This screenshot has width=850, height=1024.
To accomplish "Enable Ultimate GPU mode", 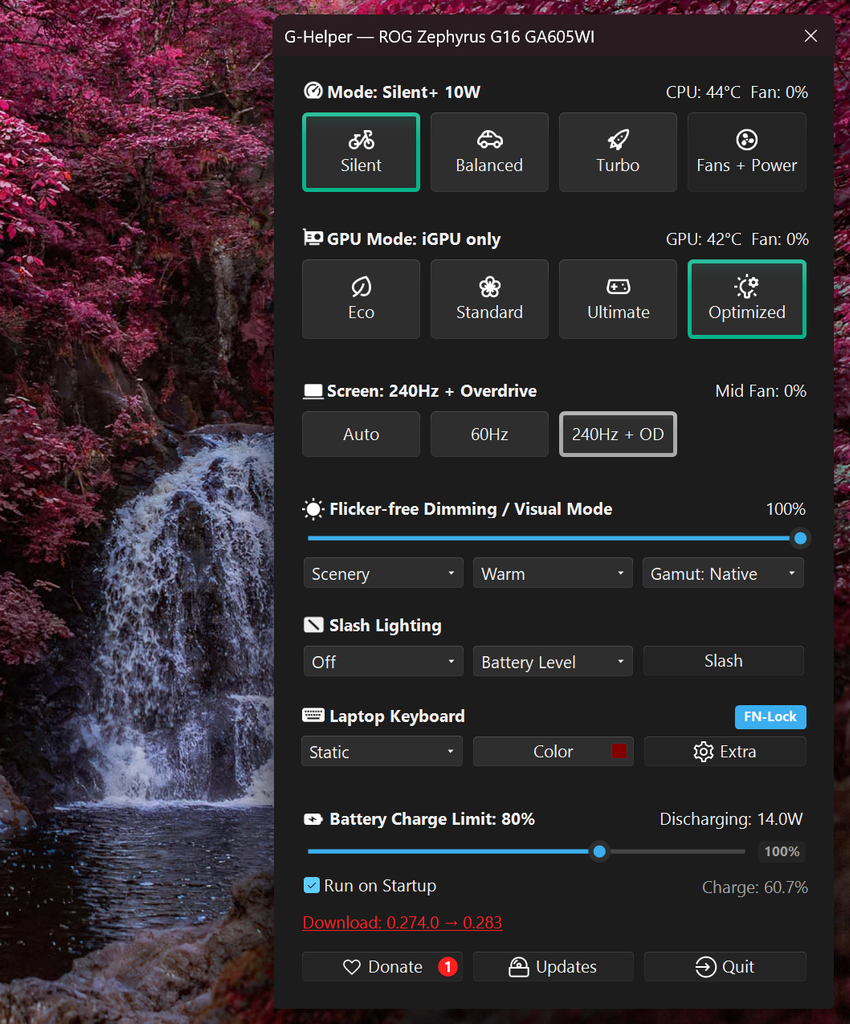I will click(x=618, y=299).
